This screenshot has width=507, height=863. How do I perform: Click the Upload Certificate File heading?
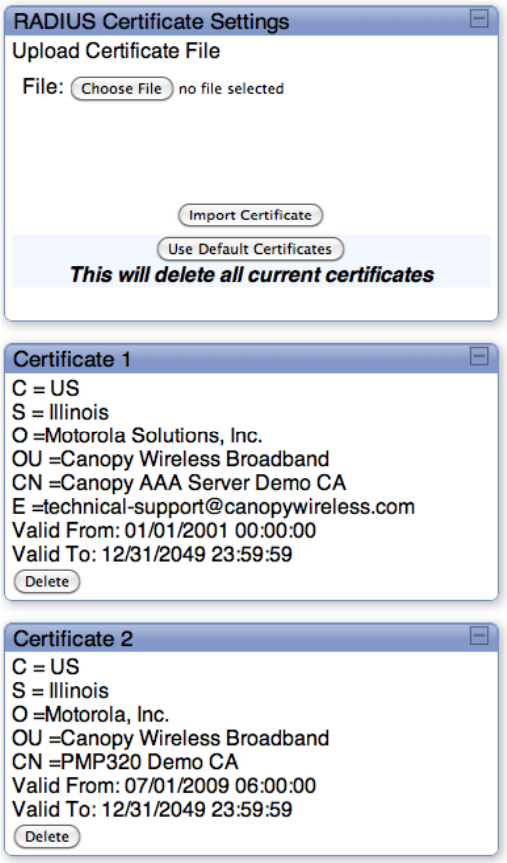pyautogui.click(x=116, y=51)
